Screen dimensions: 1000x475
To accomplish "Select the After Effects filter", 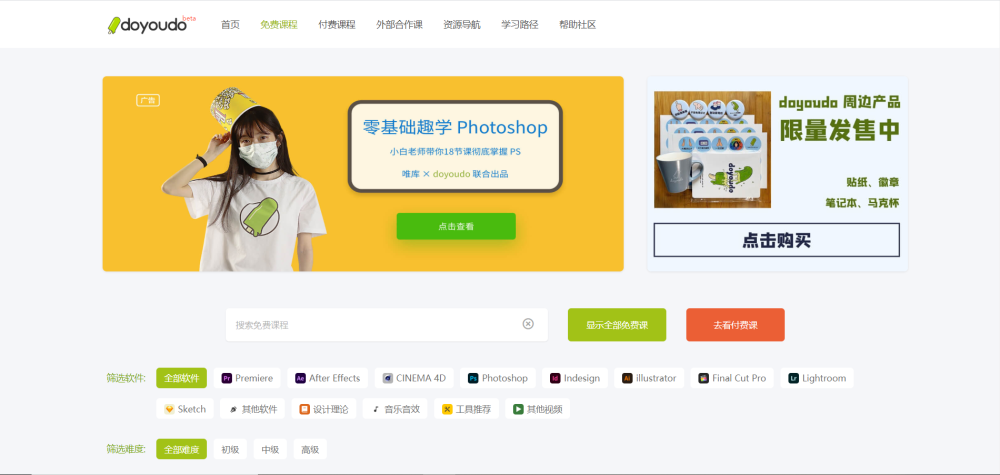I will point(327,378).
